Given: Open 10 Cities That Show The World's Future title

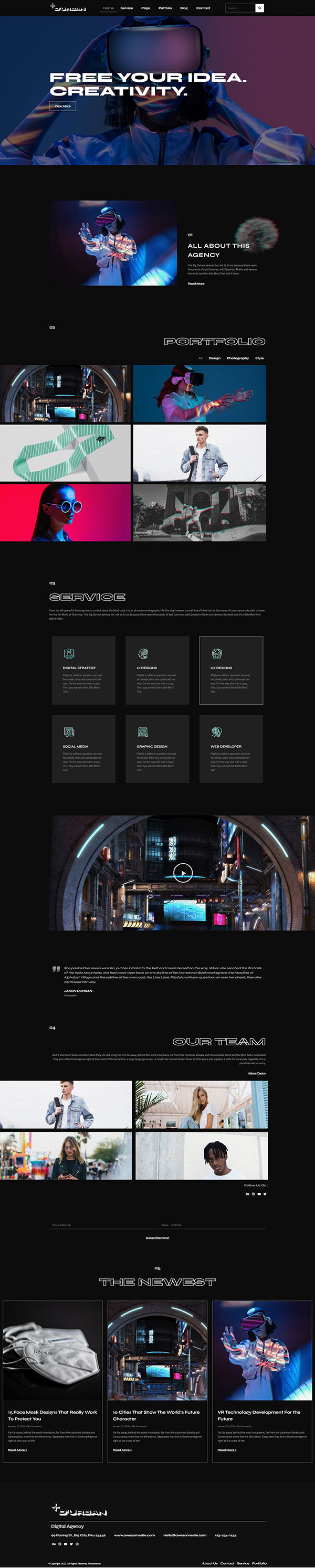Looking at the screenshot, I should coord(156,1415).
